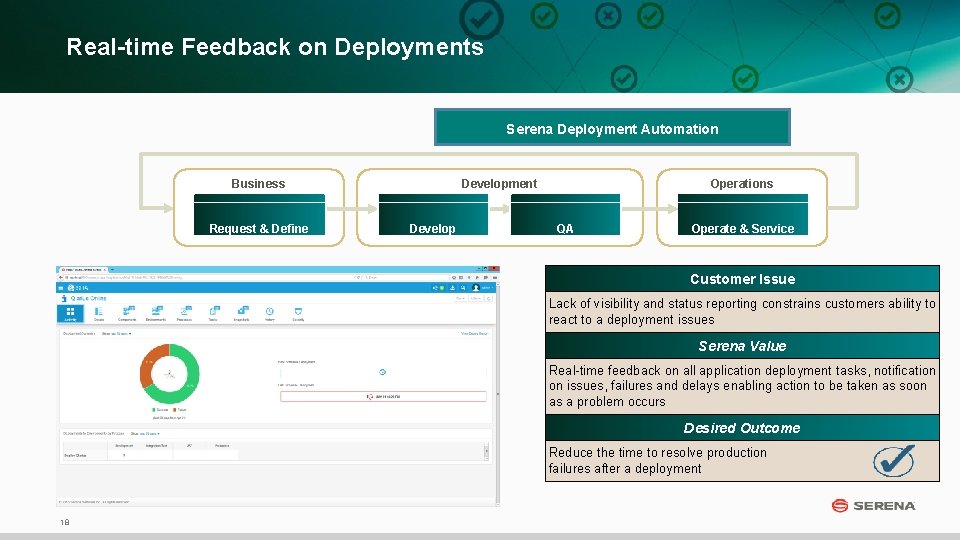Click the QA box
Screen dimensions: 960x540
click(565, 215)
